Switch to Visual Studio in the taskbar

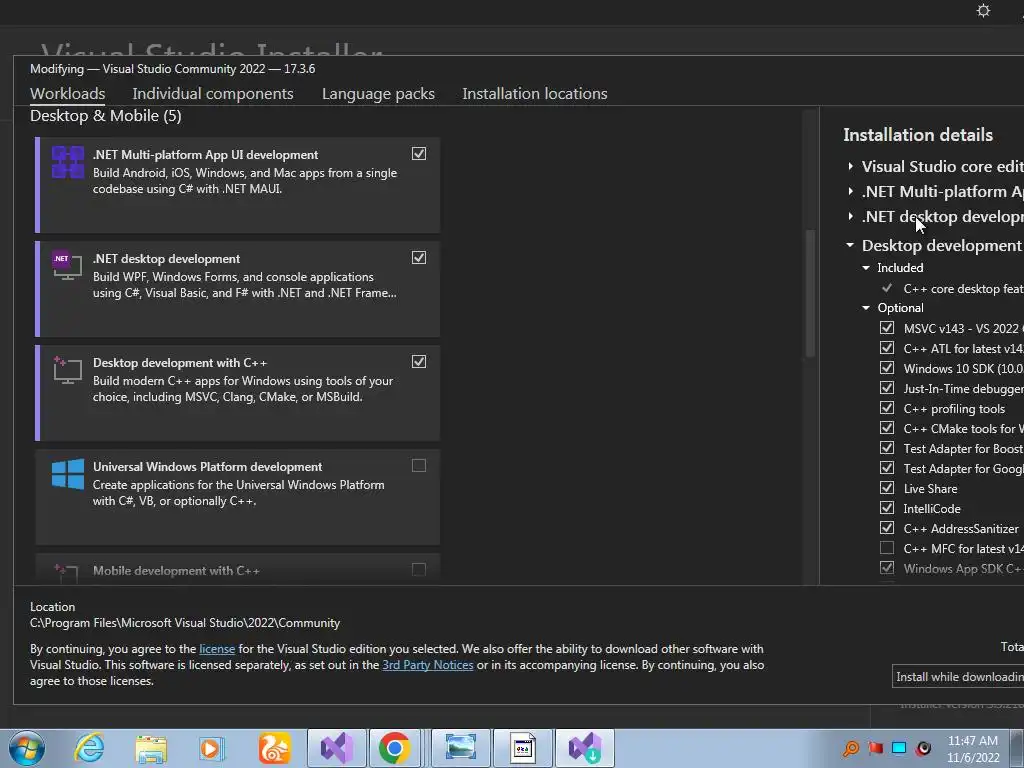(337, 748)
